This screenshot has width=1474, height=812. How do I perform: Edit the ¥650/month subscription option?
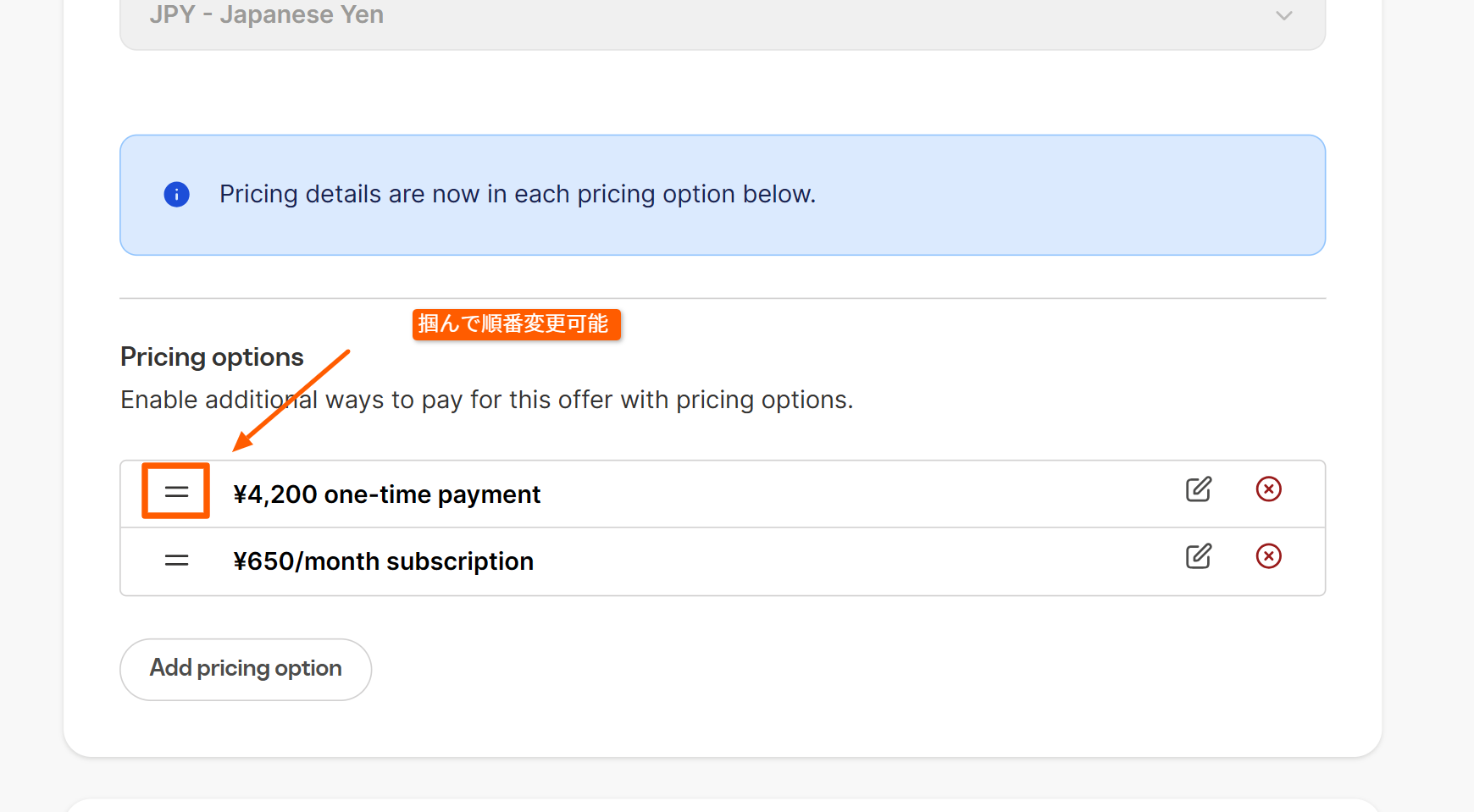tap(1198, 556)
